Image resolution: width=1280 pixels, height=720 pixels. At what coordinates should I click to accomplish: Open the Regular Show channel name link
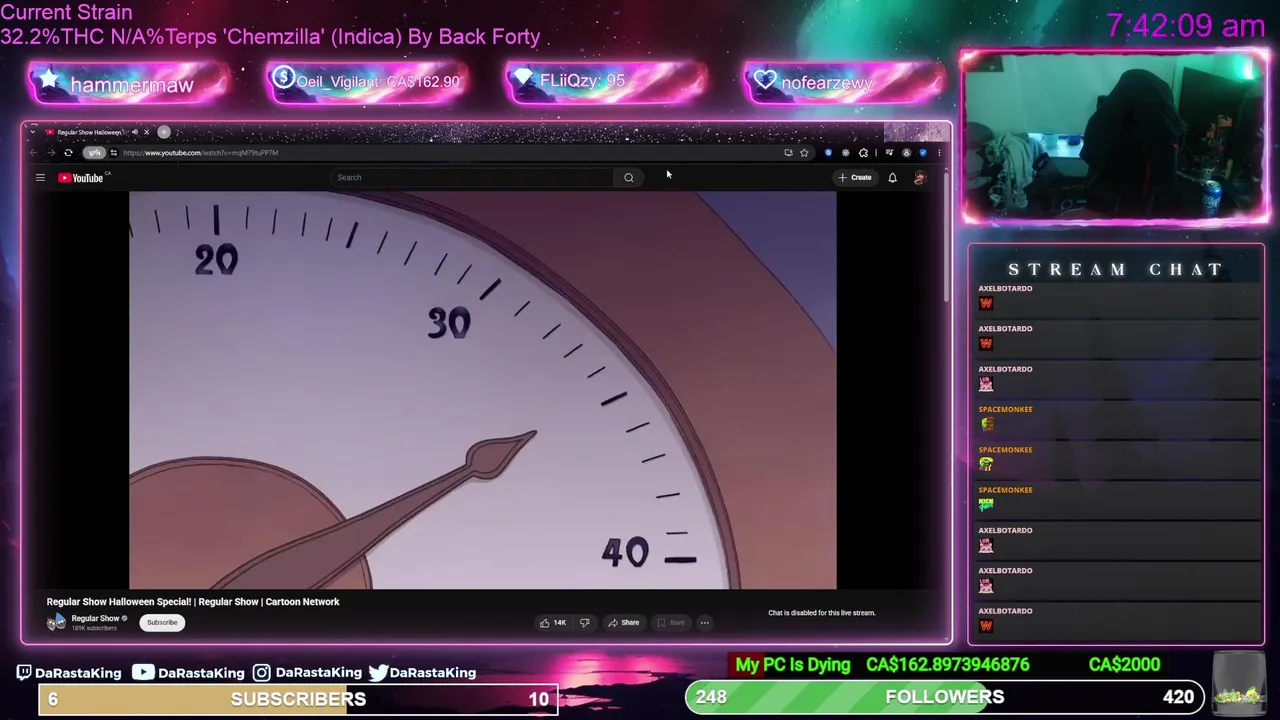95,619
